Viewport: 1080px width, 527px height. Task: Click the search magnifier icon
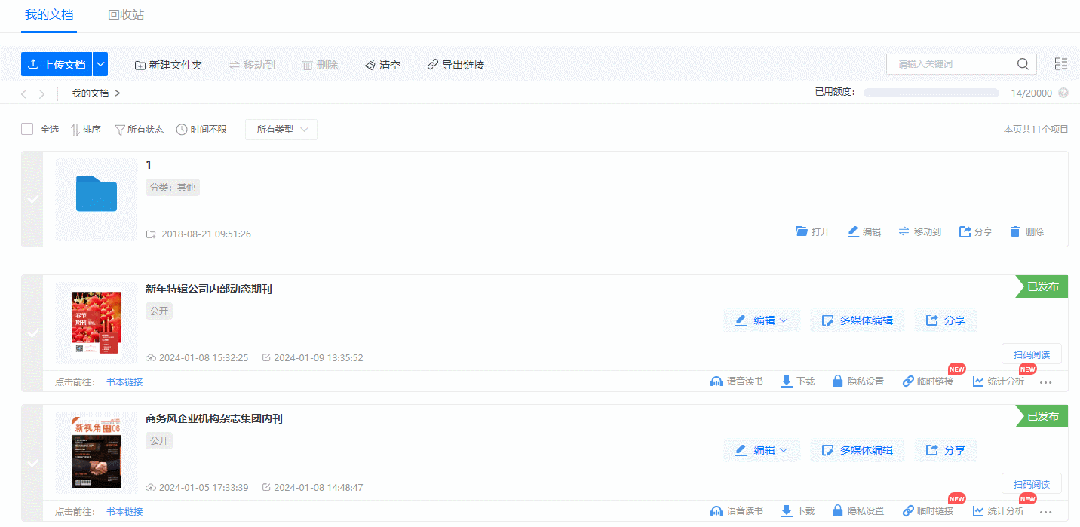pos(1022,64)
